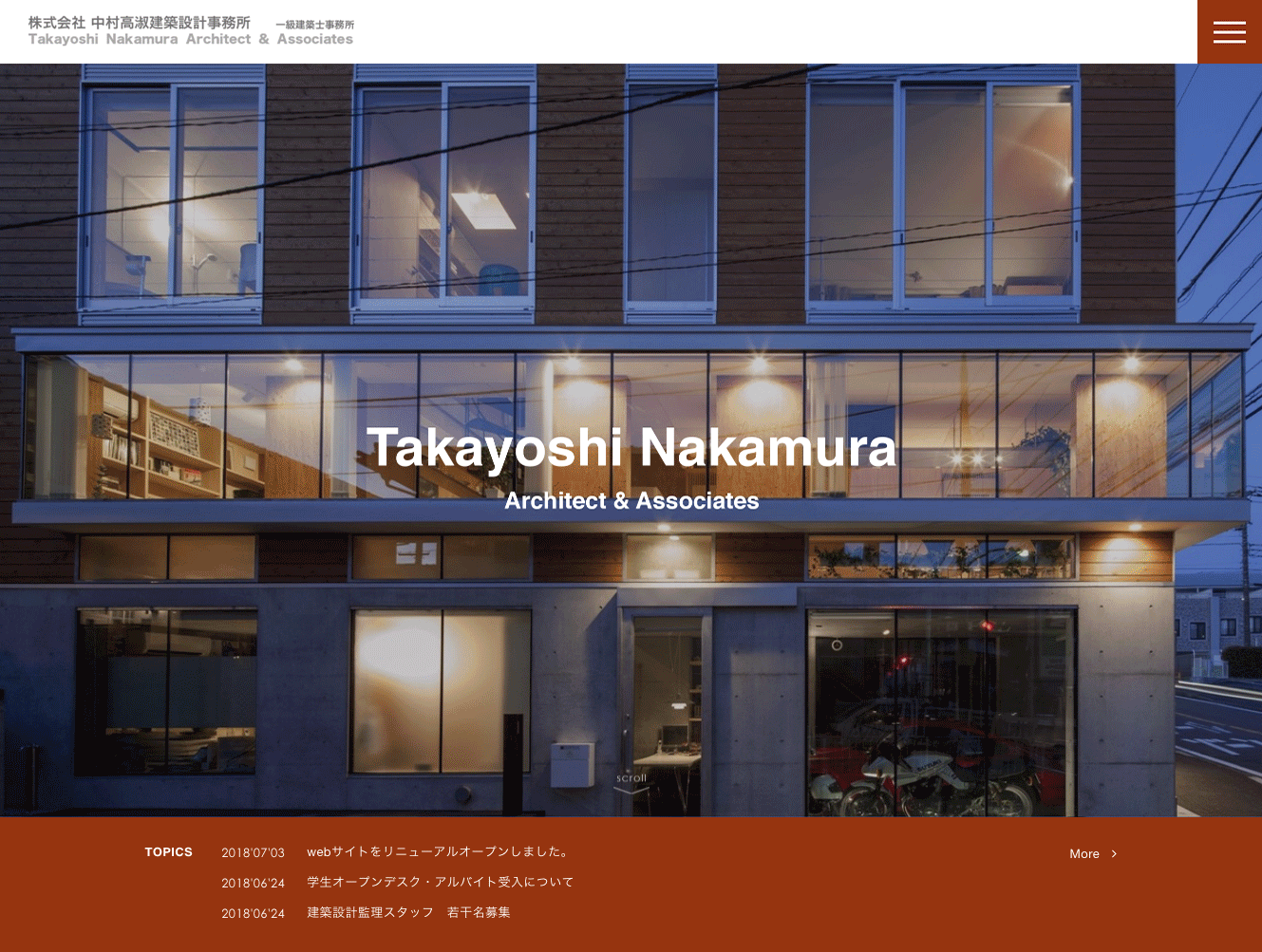This screenshot has width=1262, height=952.
Task: Open the More topics link
Action: tap(1093, 854)
